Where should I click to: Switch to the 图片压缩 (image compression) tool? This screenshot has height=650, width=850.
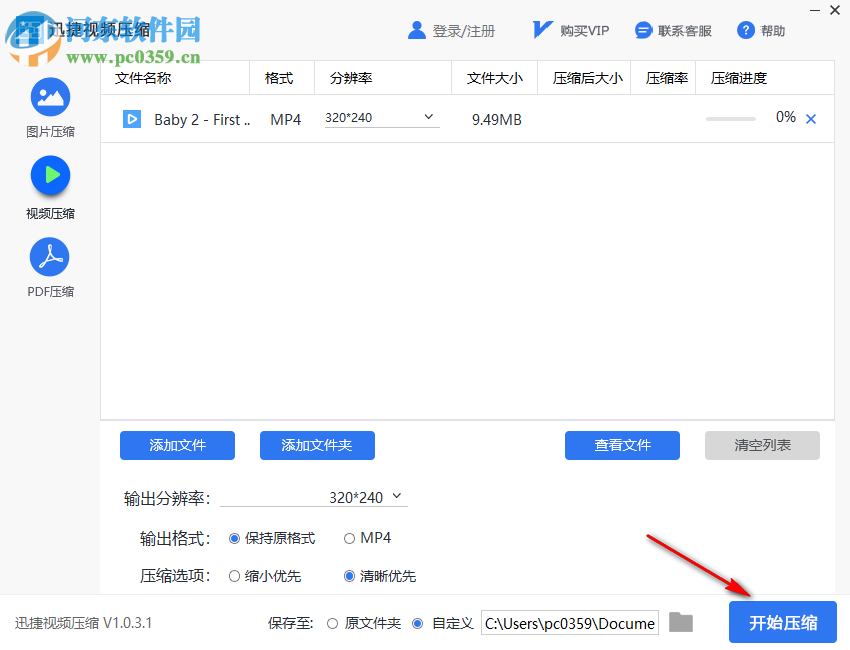(x=50, y=104)
